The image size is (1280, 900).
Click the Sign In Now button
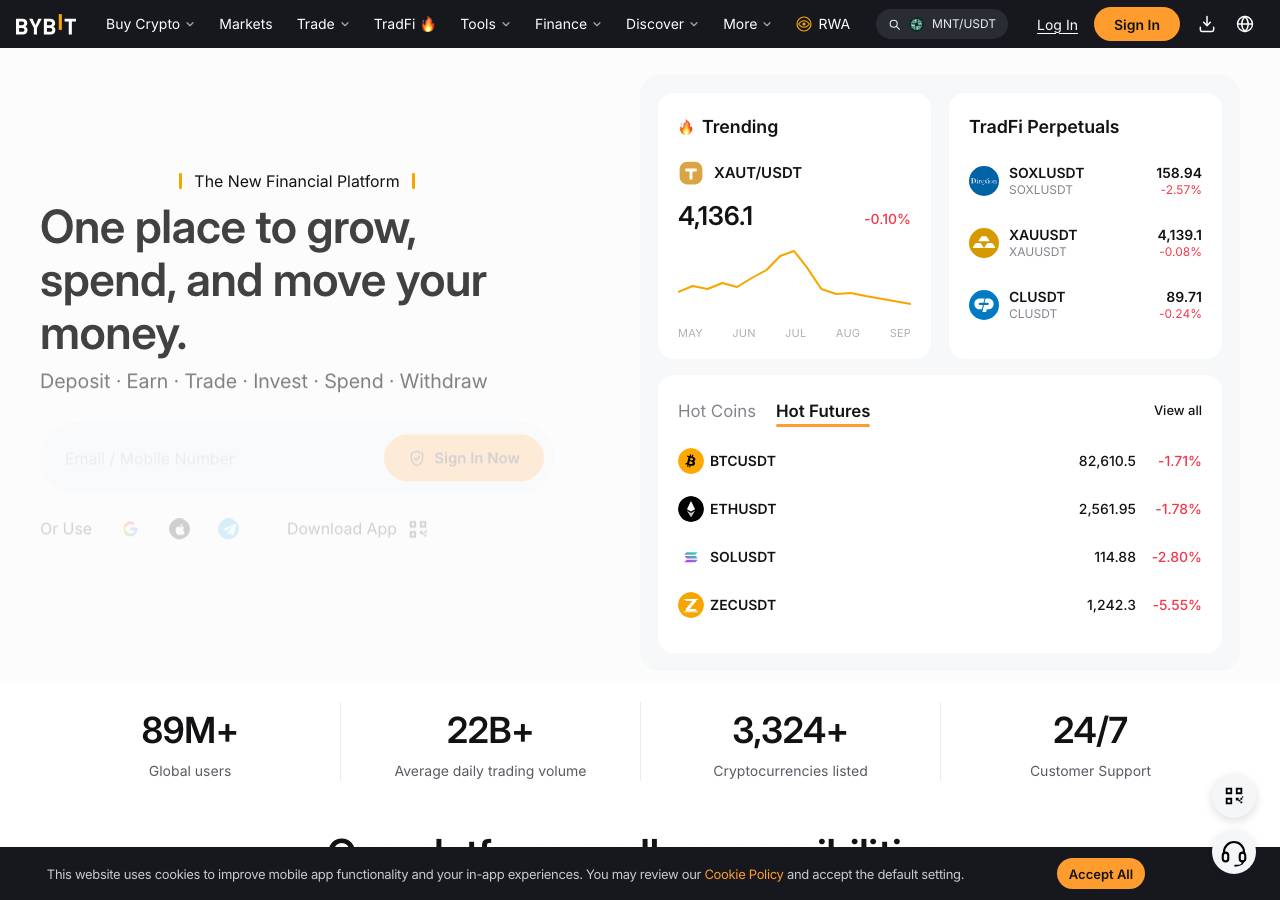[464, 458]
